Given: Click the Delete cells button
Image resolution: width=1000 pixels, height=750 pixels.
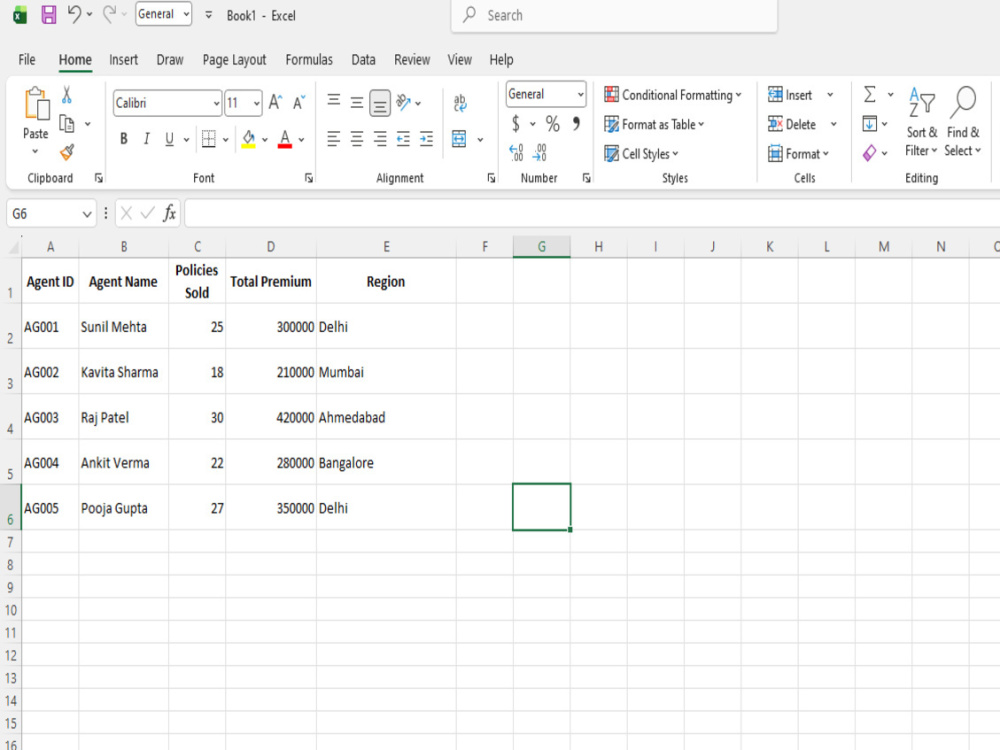Looking at the screenshot, I should pos(791,124).
